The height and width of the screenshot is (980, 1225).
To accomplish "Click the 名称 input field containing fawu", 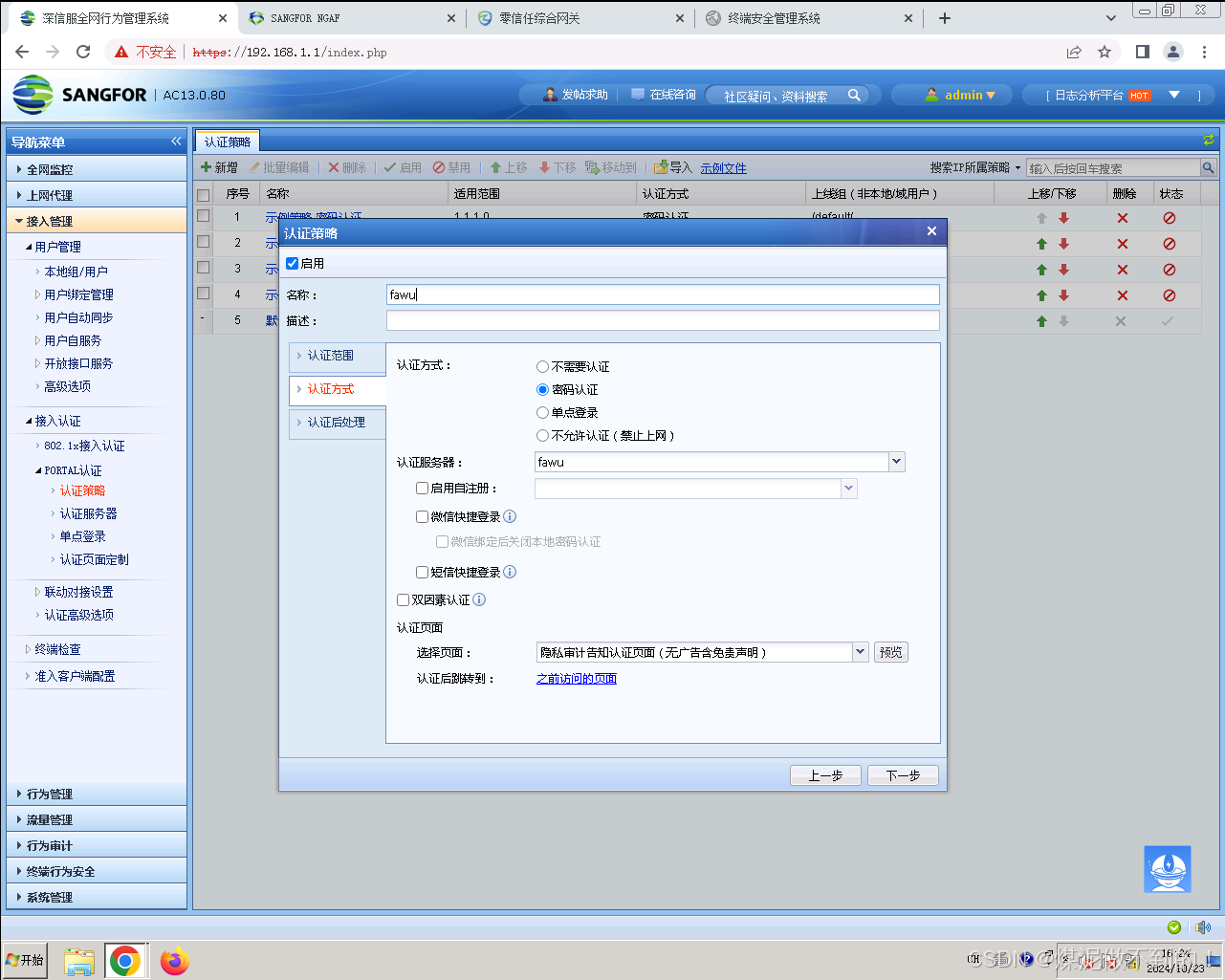I will pyautogui.click(x=663, y=294).
